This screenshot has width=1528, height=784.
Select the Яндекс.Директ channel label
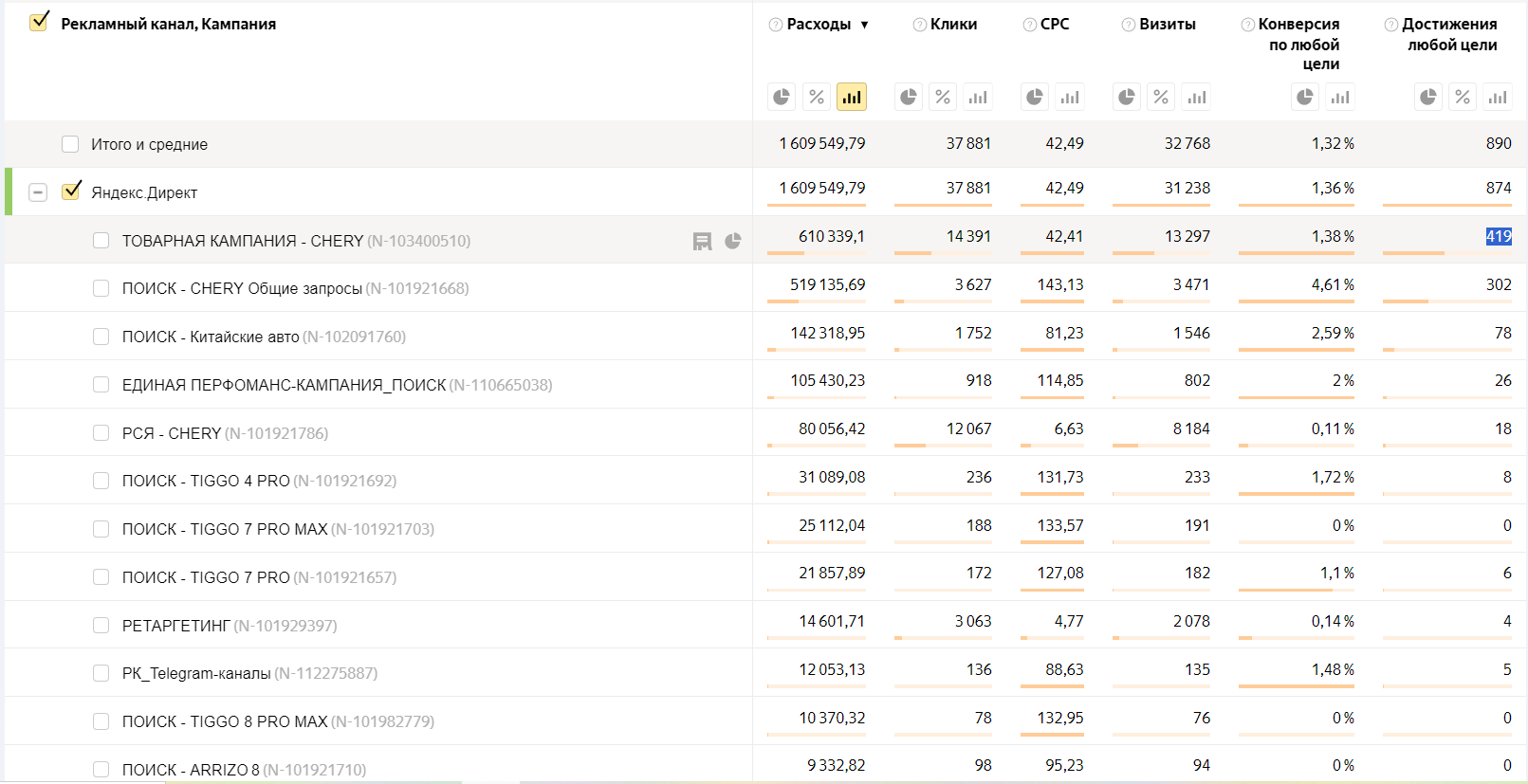point(144,192)
